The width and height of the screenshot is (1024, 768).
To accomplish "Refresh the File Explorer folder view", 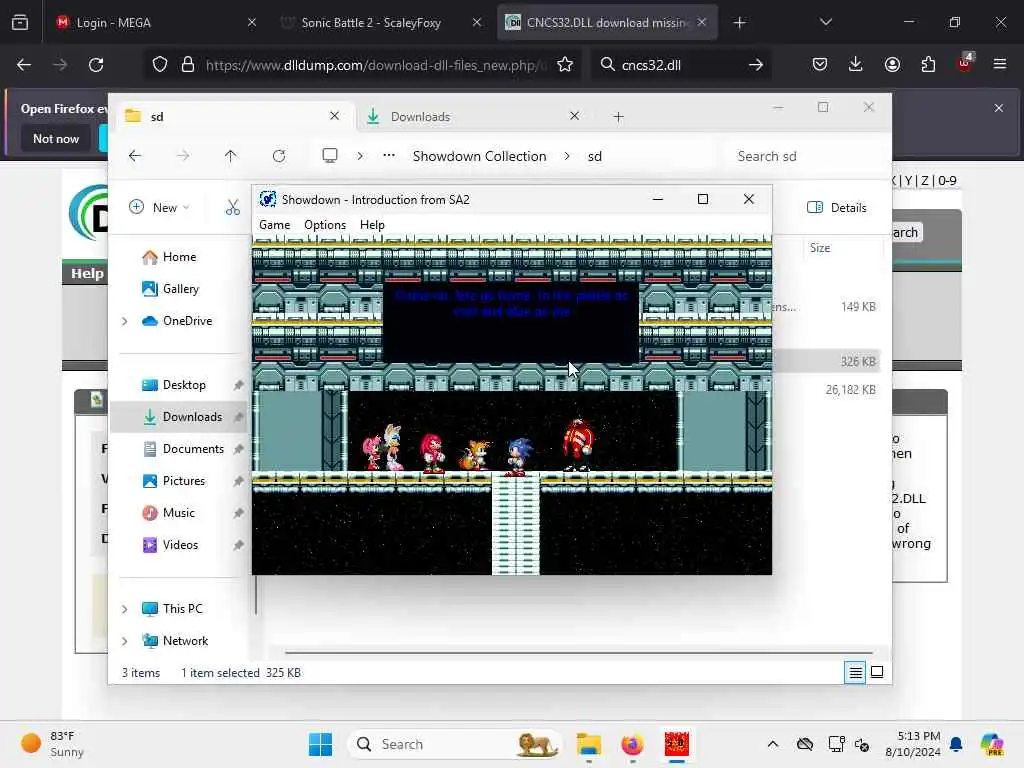I will 279,156.
